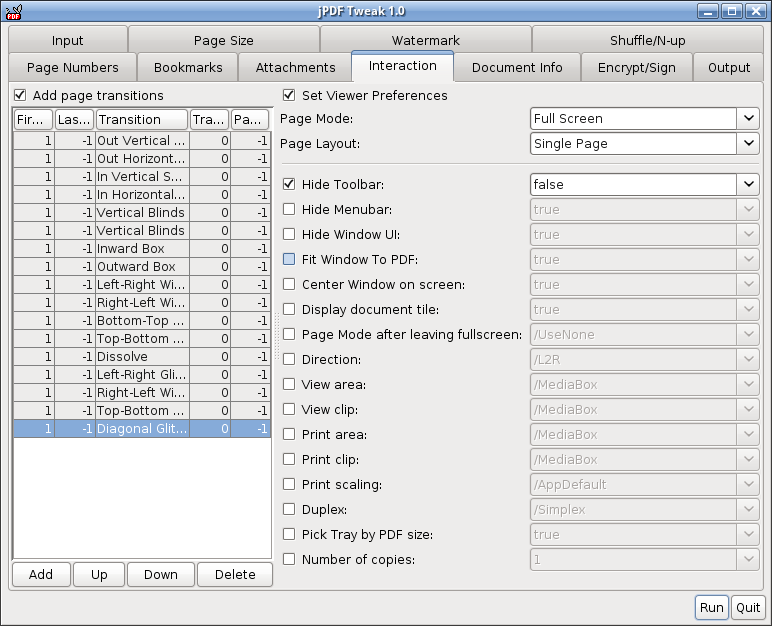
Task: Sort by the Transition column header
Action: [x=142, y=119]
